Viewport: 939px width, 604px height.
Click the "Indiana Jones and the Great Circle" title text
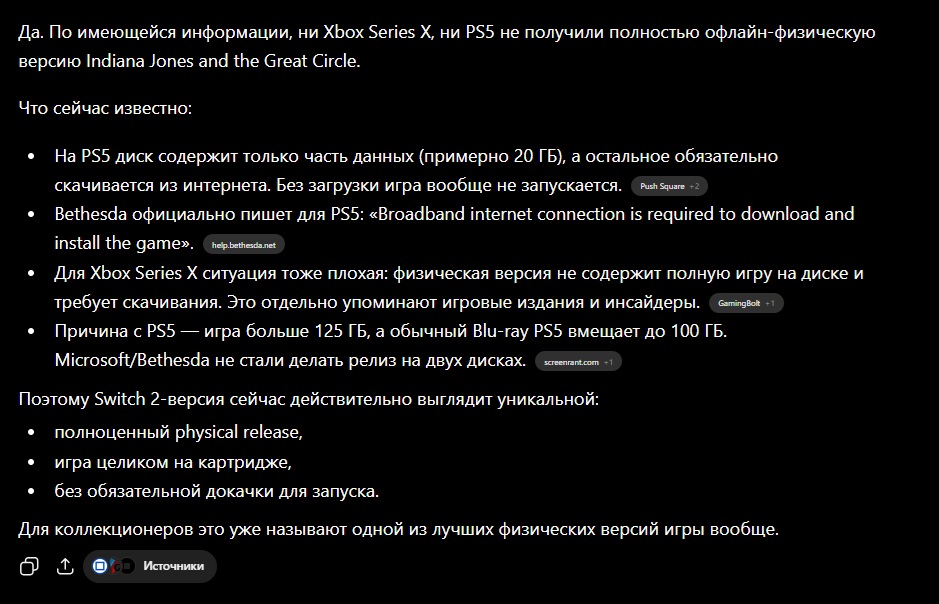222,61
